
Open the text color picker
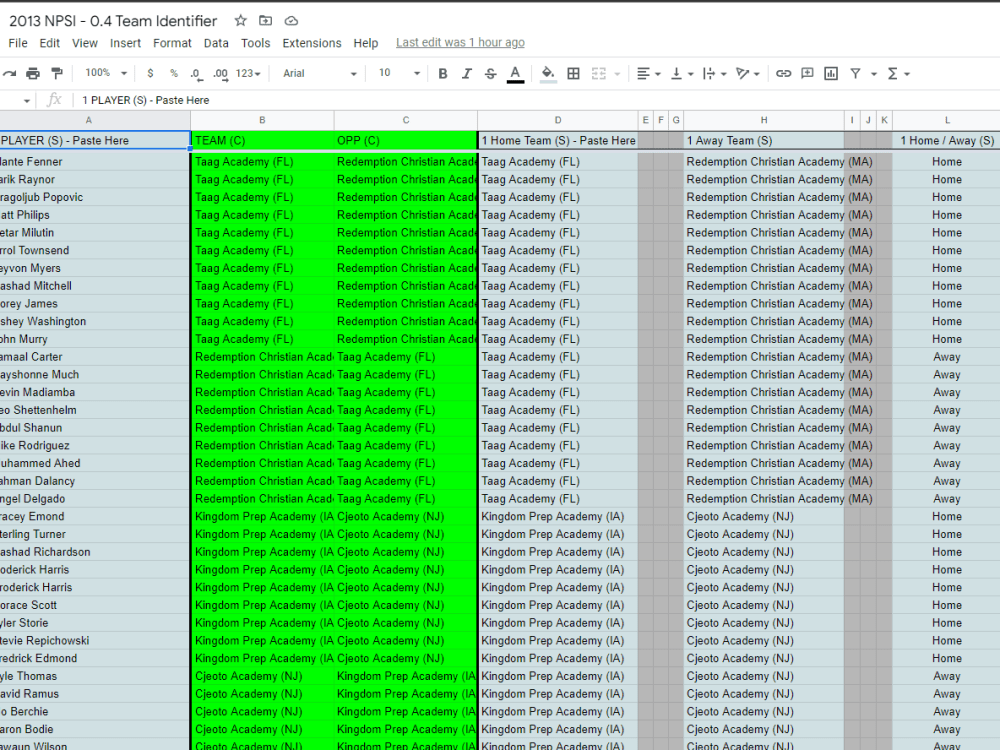[x=515, y=73]
